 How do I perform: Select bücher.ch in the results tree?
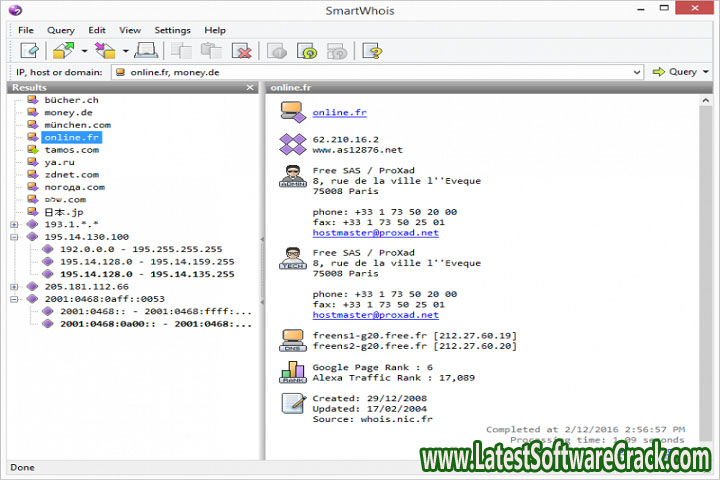pyautogui.click(x=71, y=100)
